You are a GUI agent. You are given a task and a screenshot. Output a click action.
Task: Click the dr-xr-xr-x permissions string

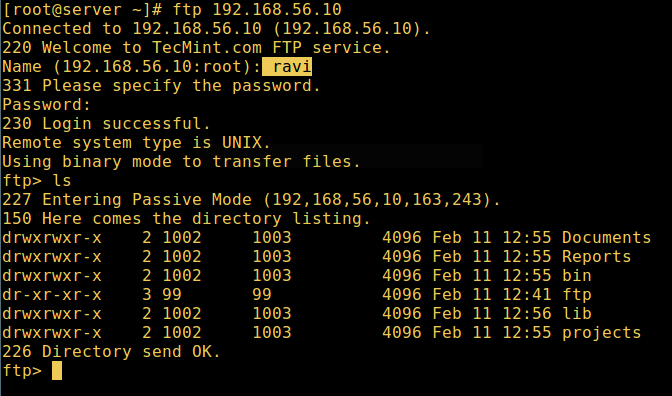[x=52, y=294]
